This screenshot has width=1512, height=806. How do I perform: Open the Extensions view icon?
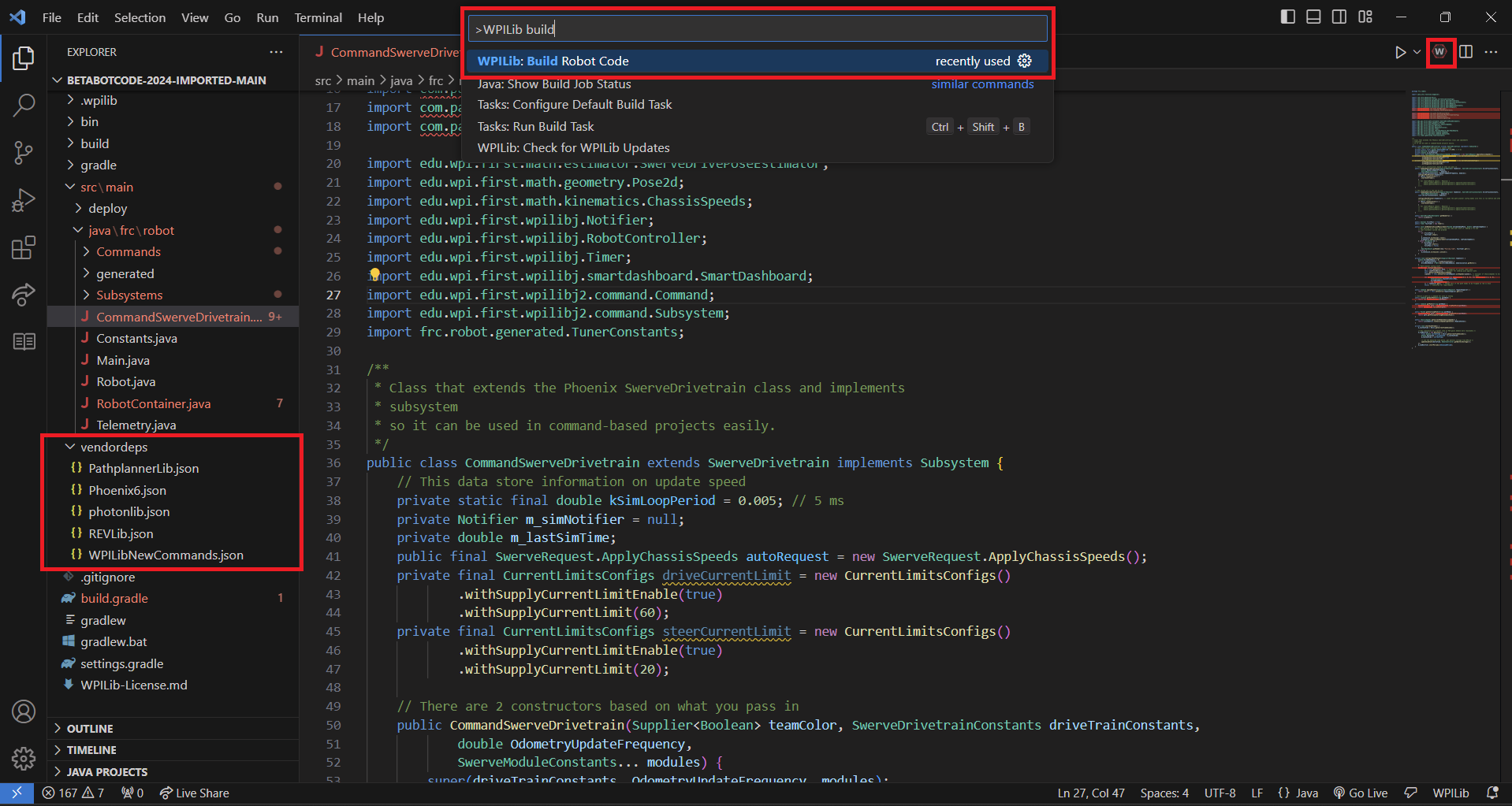[x=24, y=247]
